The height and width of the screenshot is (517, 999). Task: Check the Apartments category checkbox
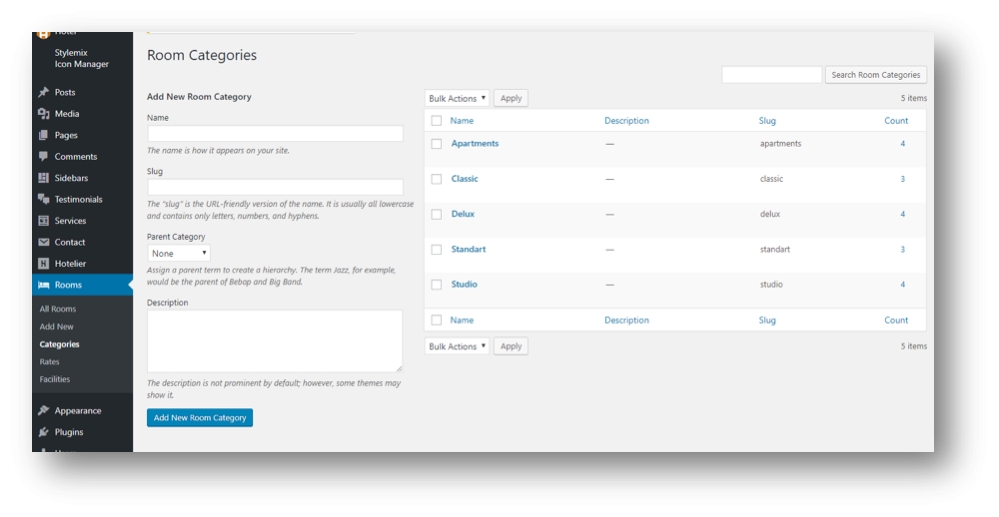[436, 144]
